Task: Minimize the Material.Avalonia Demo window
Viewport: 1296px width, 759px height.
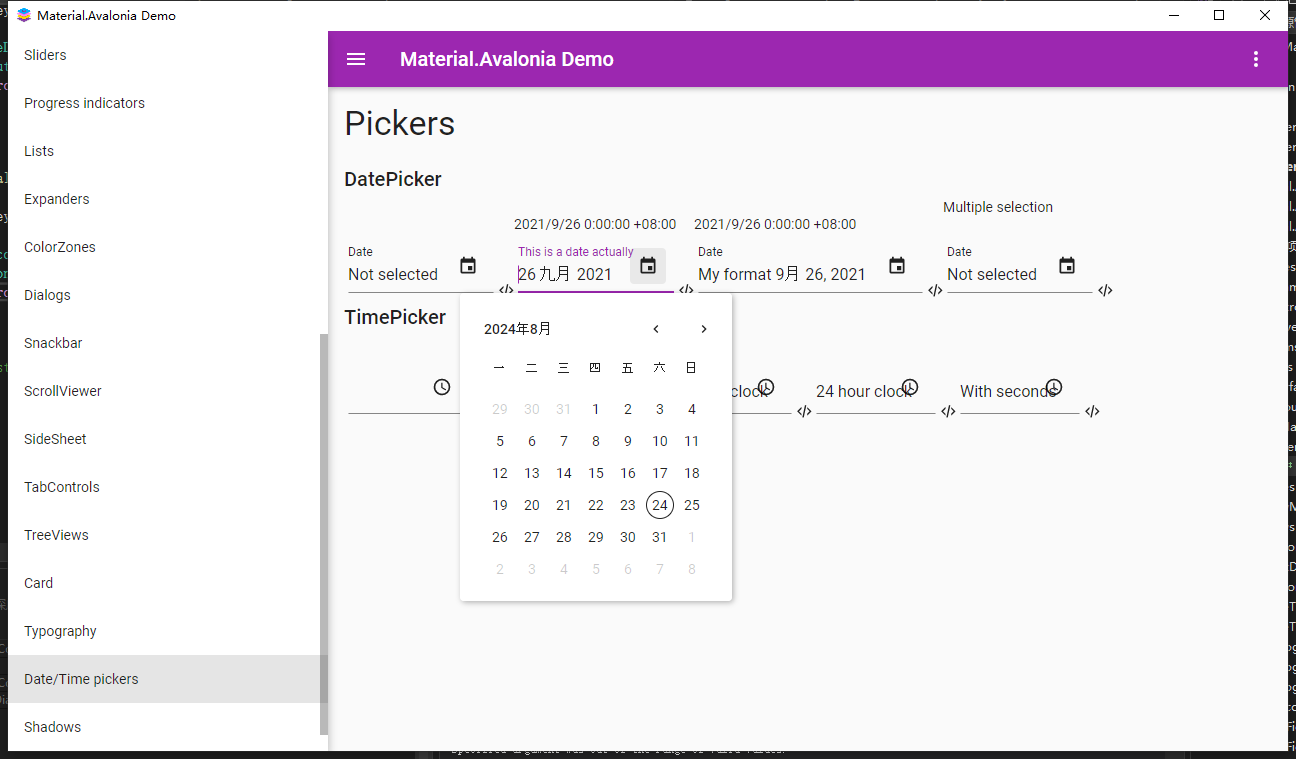Action: 1173,15
